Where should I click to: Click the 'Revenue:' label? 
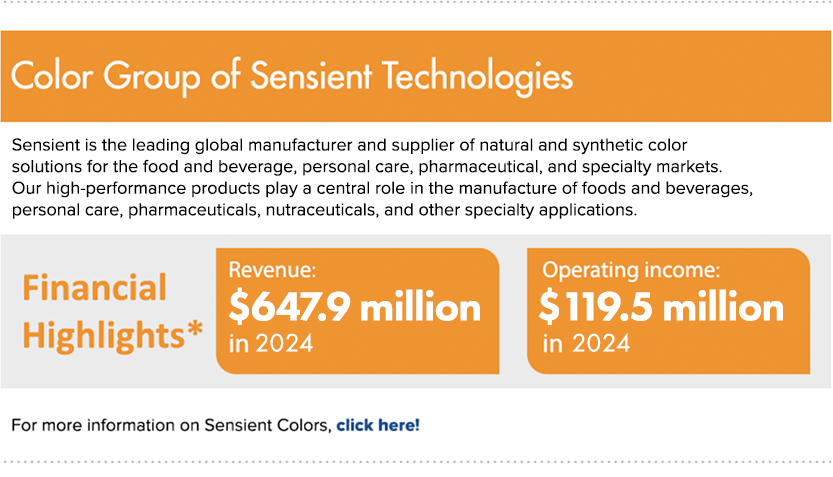pyautogui.click(x=272, y=270)
